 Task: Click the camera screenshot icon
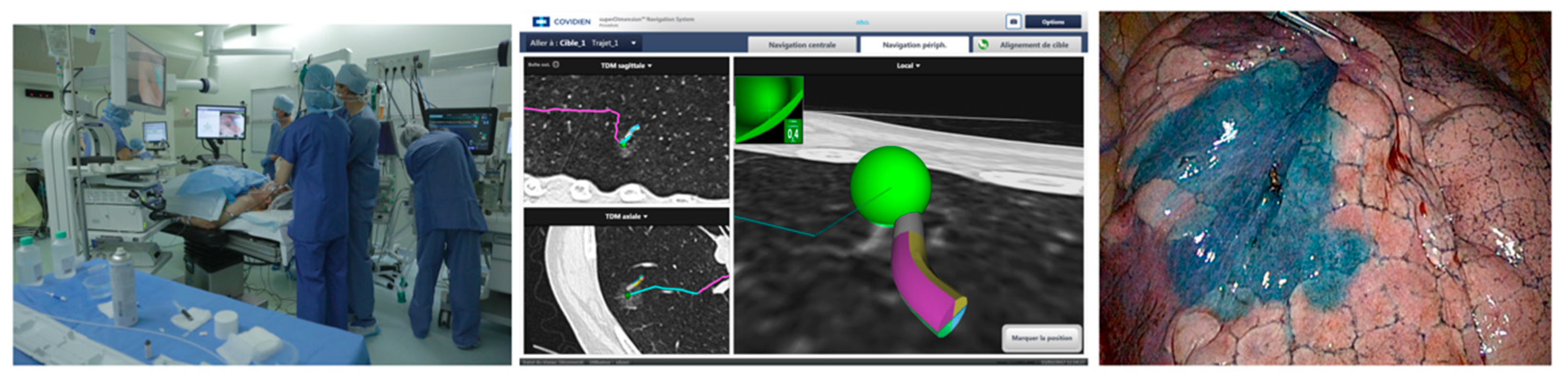click(x=1013, y=22)
